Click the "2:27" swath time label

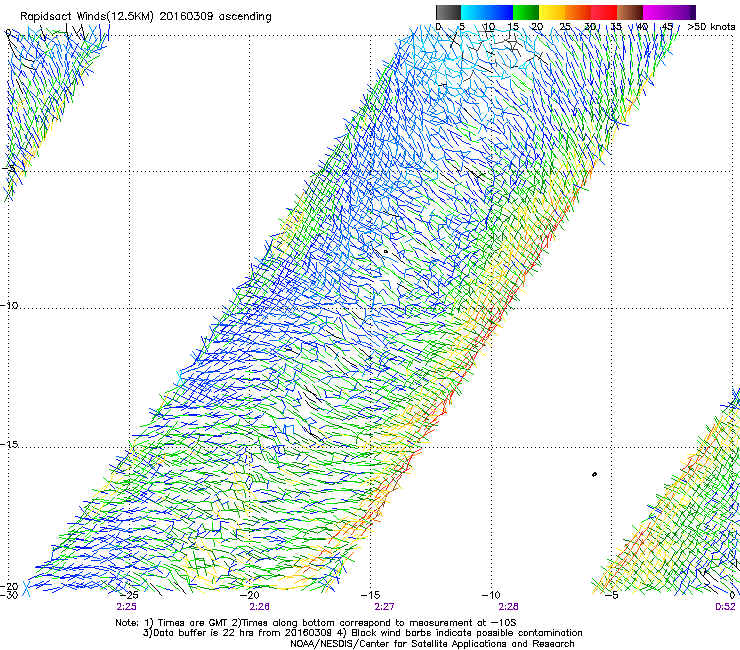point(385,607)
